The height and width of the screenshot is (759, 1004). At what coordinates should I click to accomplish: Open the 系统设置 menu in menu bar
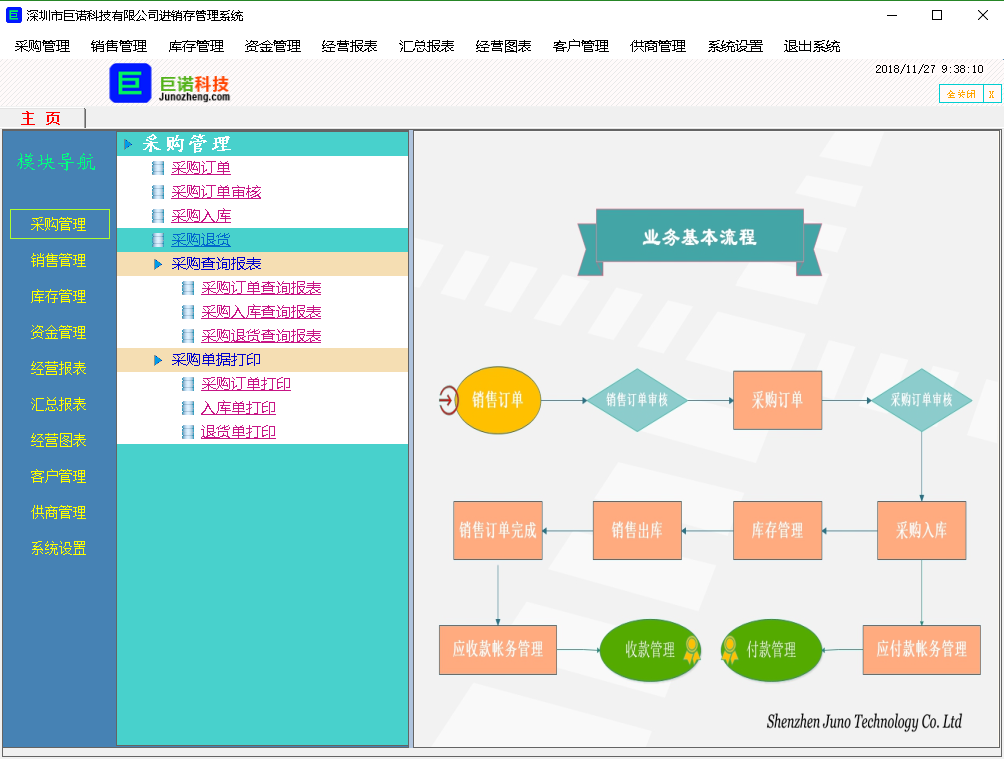click(x=735, y=46)
